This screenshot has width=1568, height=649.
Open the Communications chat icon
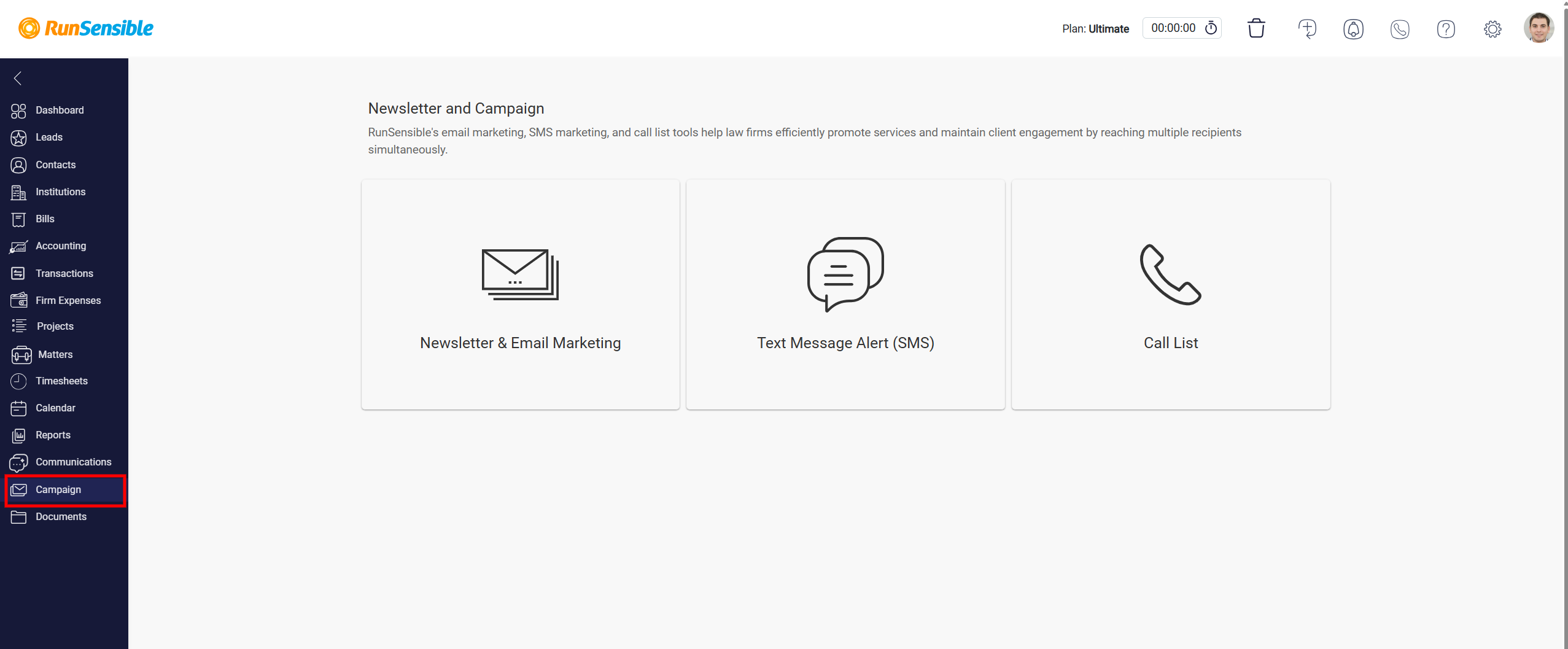(18, 462)
